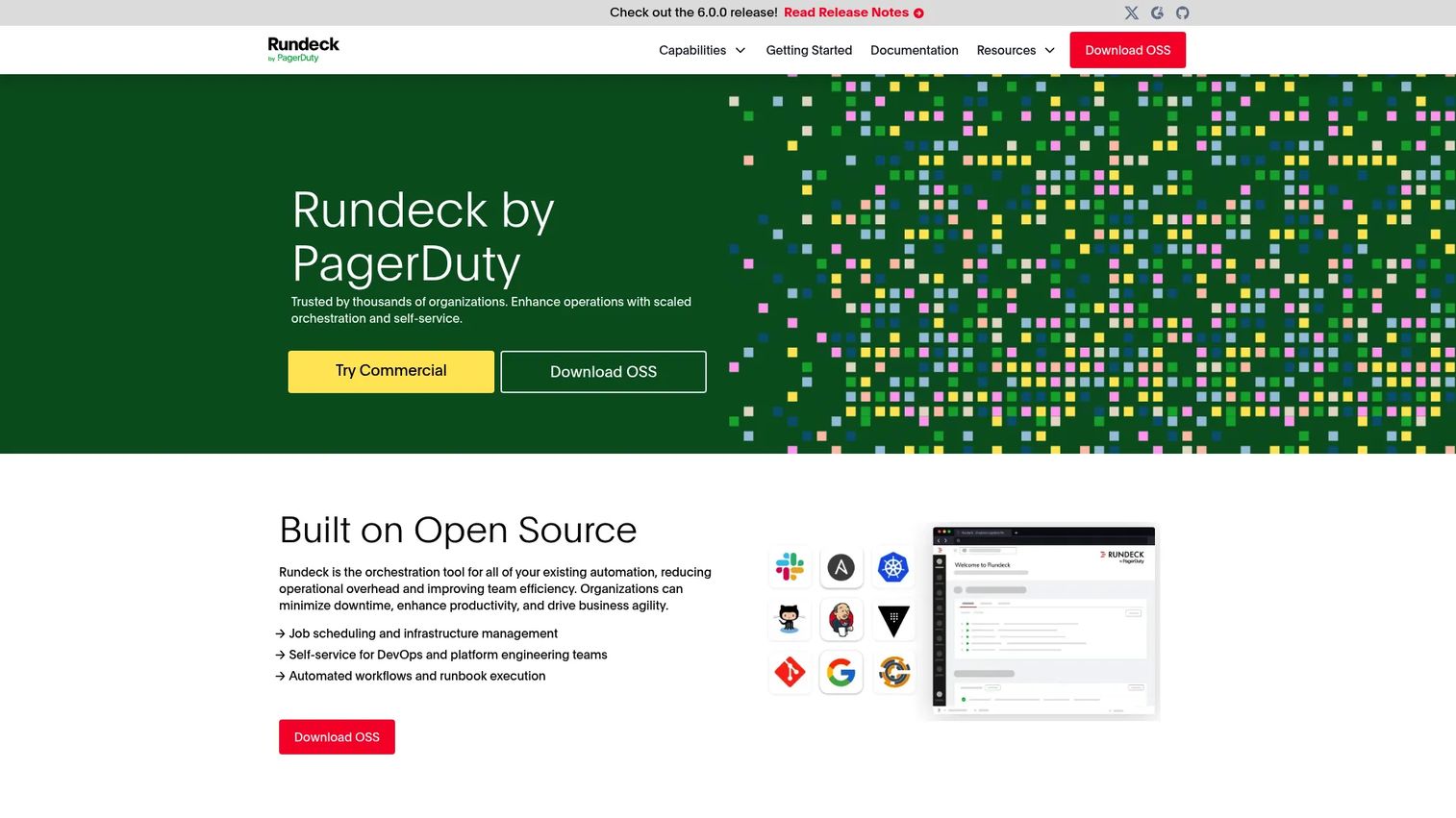Open the X (Twitter) social icon
Viewport: 1456px width, 818px height.
tap(1131, 12)
